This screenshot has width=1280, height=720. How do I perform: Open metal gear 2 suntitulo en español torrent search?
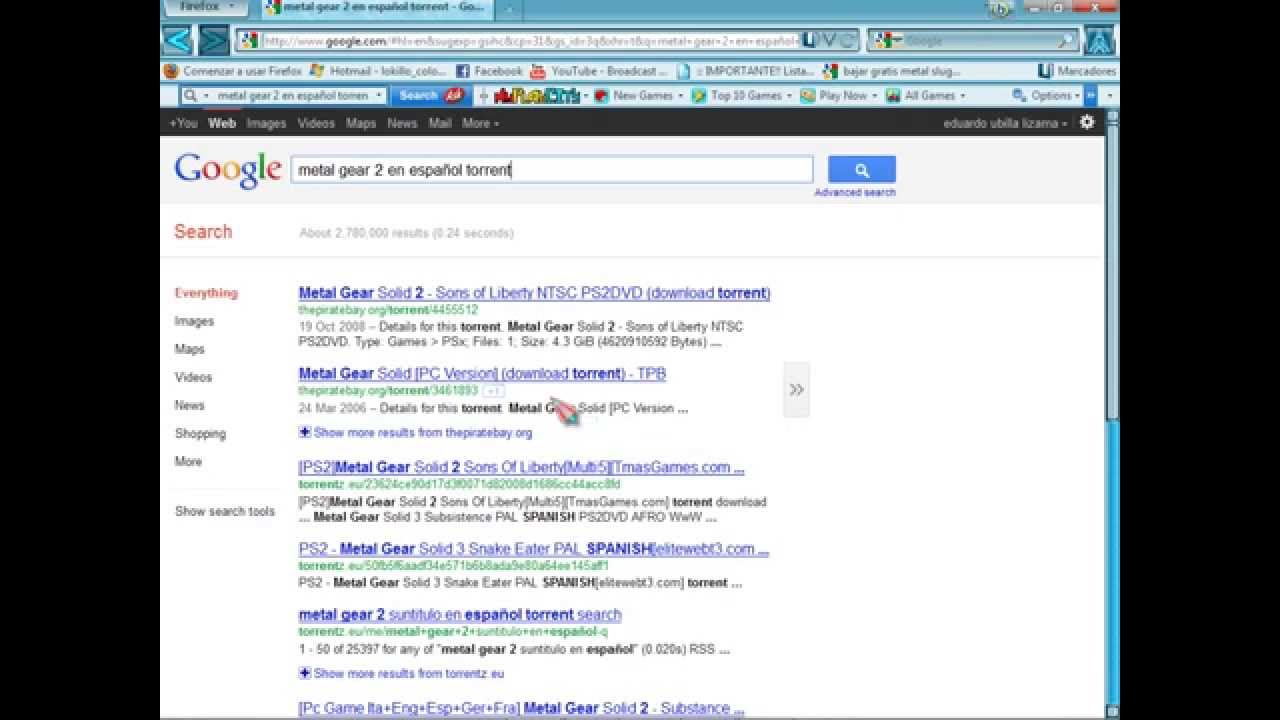[x=460, y=614]
